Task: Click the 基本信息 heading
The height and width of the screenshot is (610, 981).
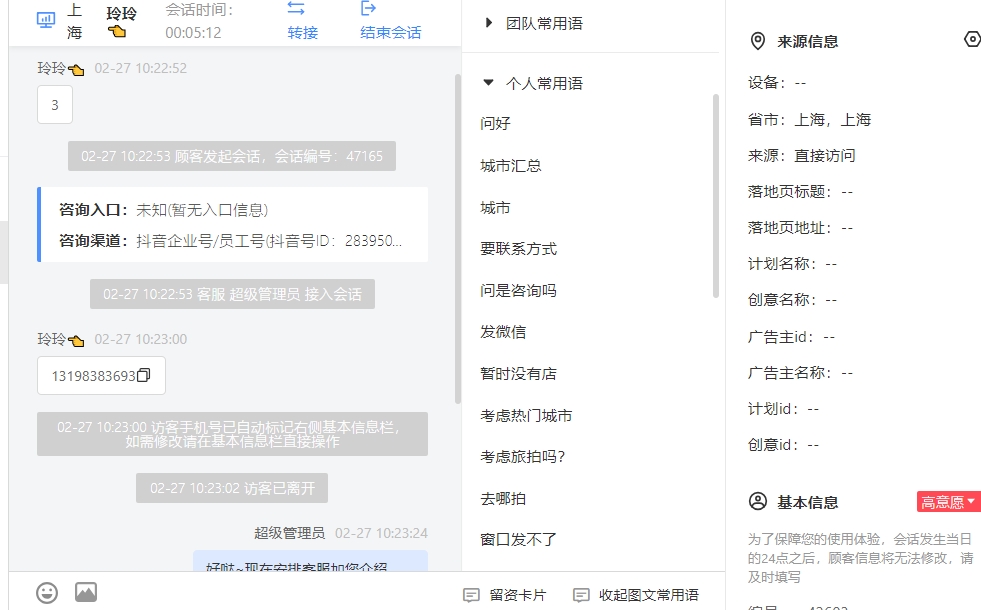Action: point(808,502)
